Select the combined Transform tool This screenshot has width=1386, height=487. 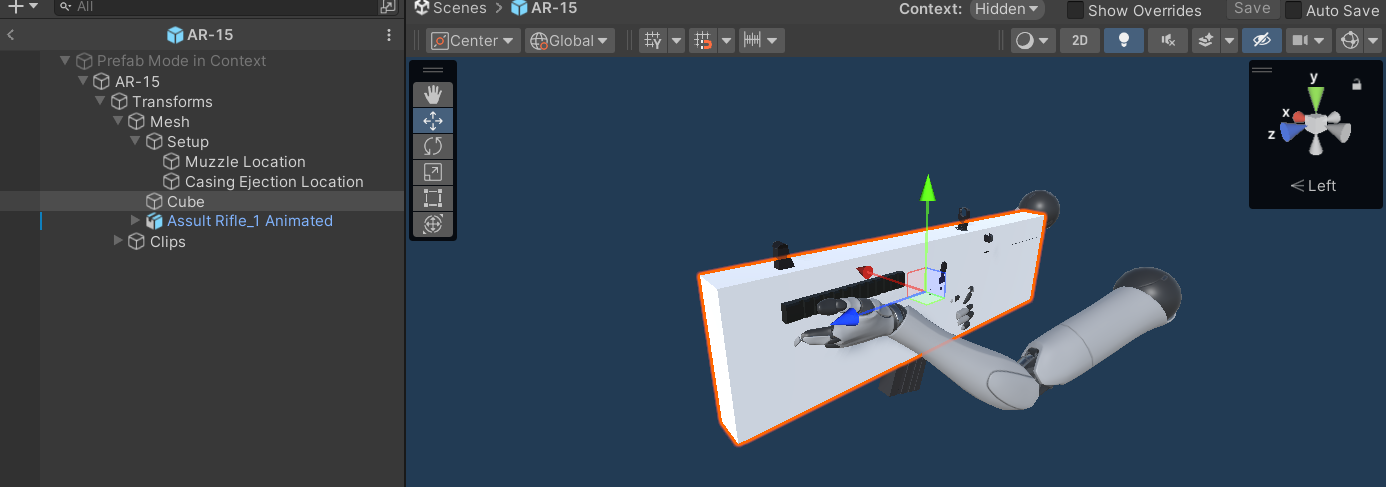click(x=433, y=225)
